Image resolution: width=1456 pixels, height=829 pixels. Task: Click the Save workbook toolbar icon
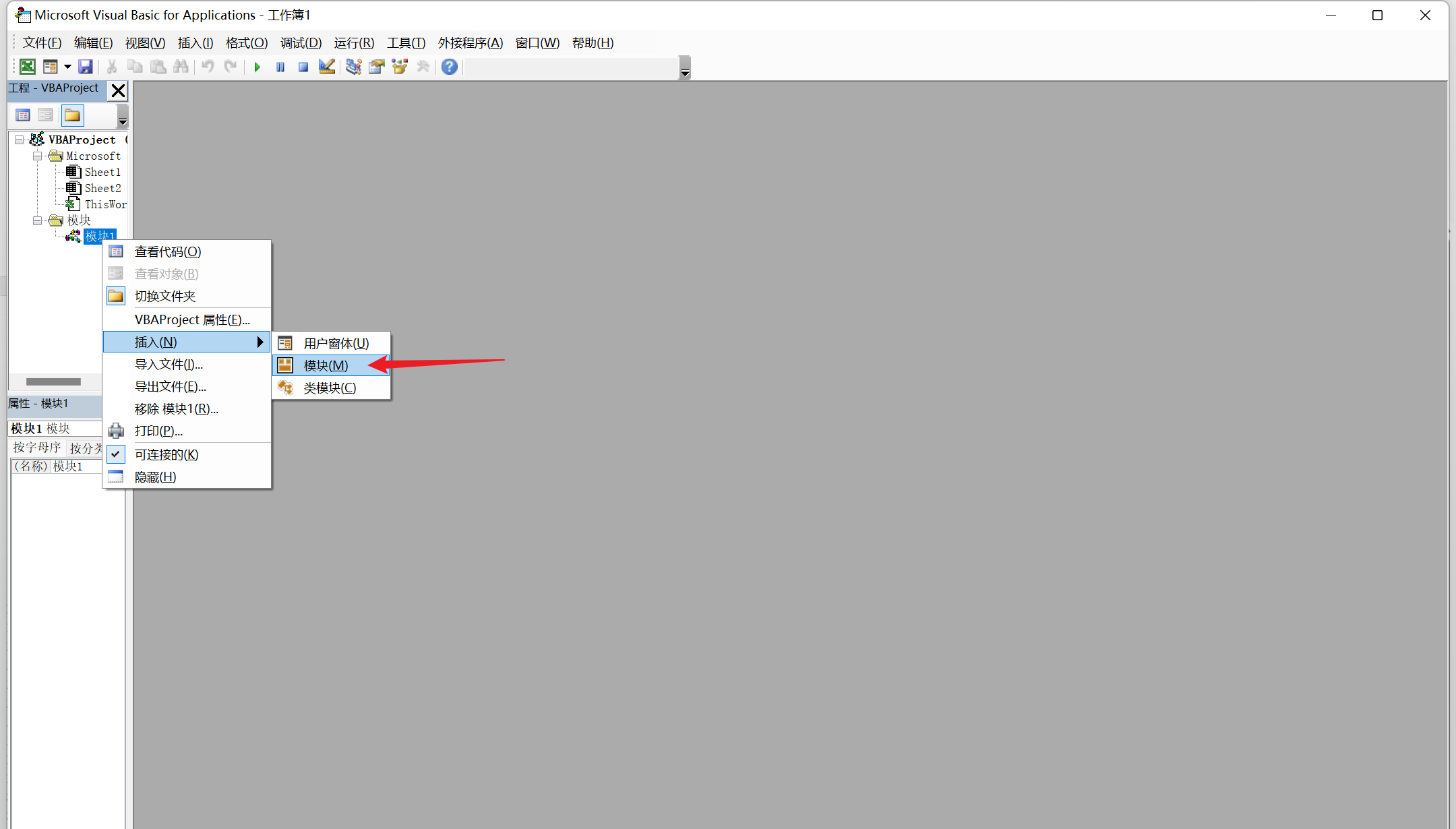pyautogui.click(x=85, y=66)
